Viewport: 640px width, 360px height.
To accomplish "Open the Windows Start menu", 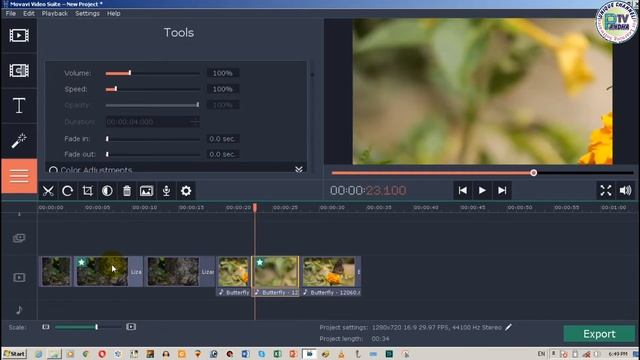I will pos(14,353).
